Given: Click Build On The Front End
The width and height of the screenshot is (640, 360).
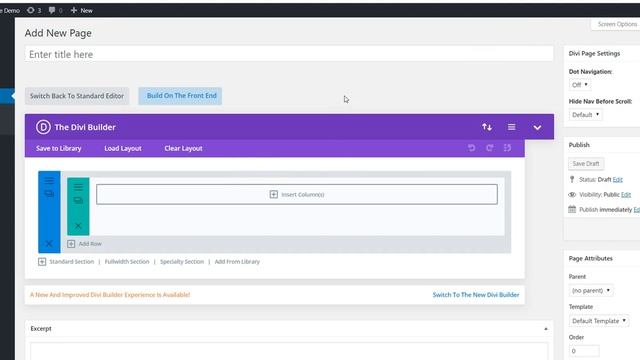Looking at the screenshot, I should 180,96.
